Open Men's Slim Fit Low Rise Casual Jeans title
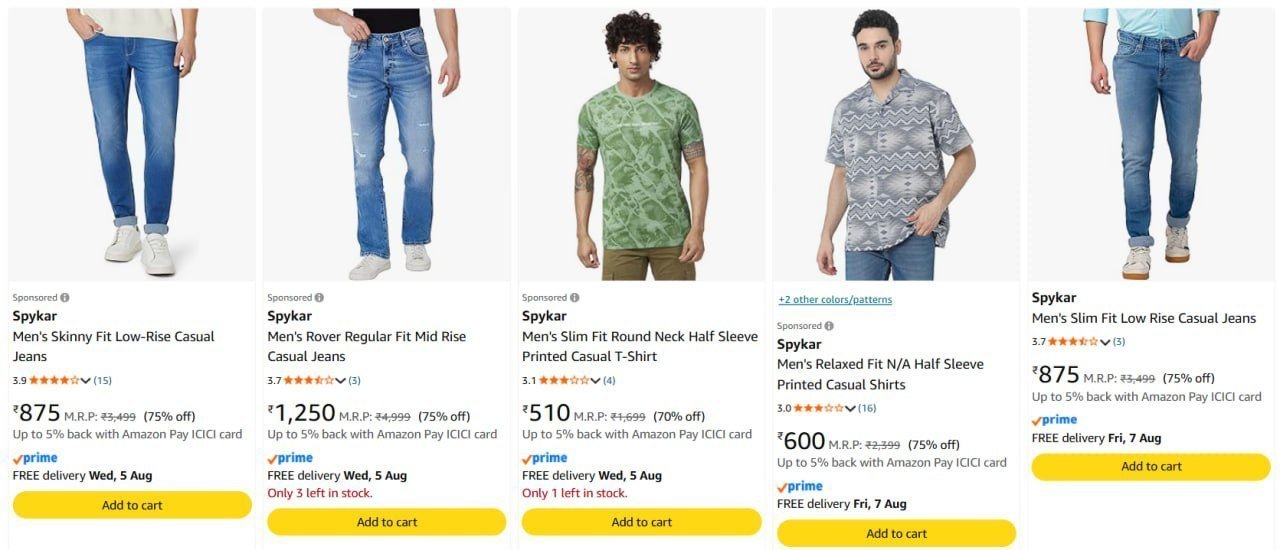 point(1144,318)
